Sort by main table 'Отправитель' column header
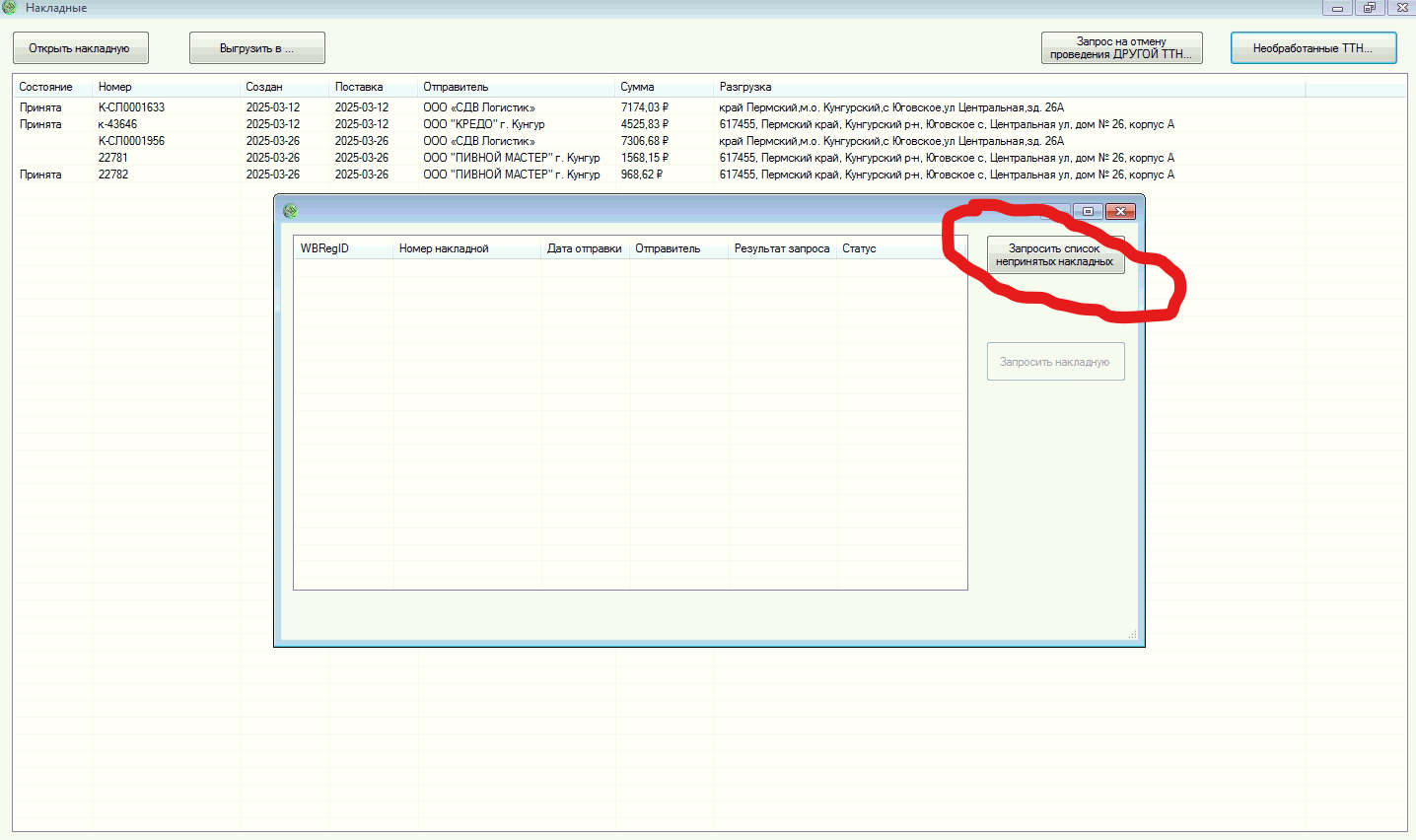The height and width of the screenshot is (840, 1416). pos(517,87)
